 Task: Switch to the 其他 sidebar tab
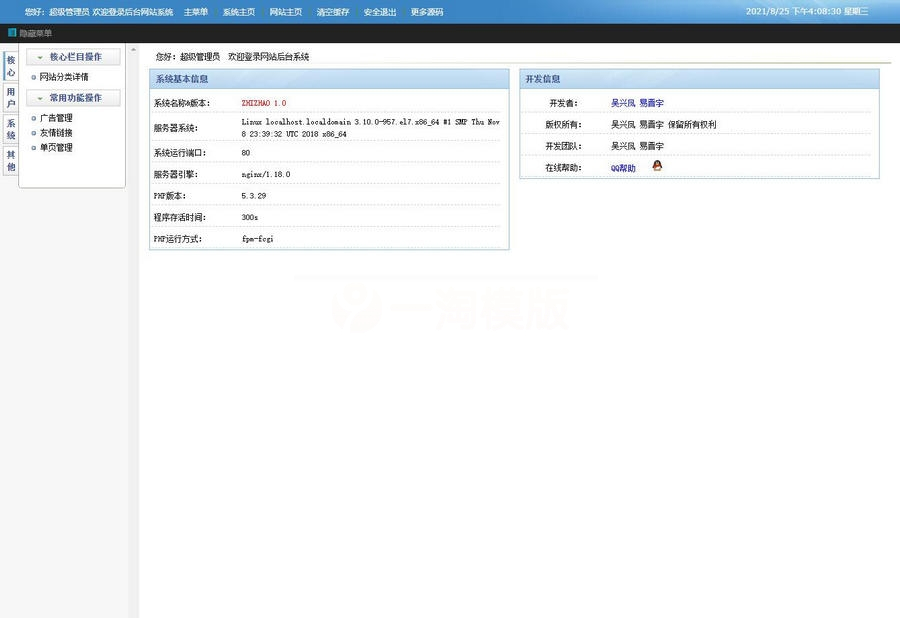point(10,158)
